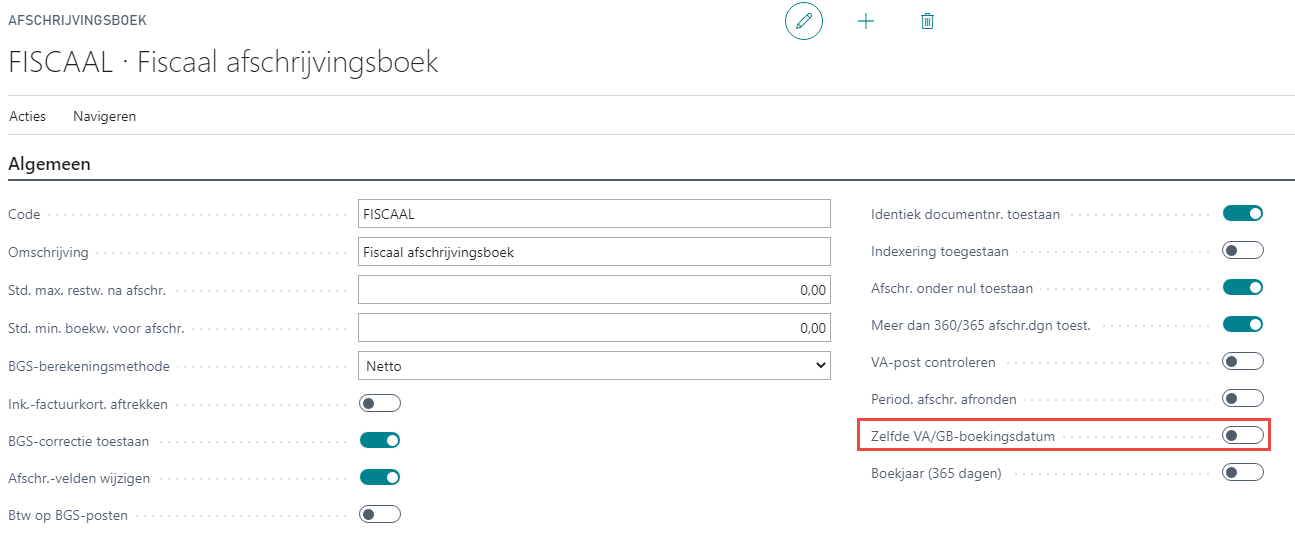
Task: Open the BGS-berekeningsmethode dropdown
Action: tap(594, 366)
